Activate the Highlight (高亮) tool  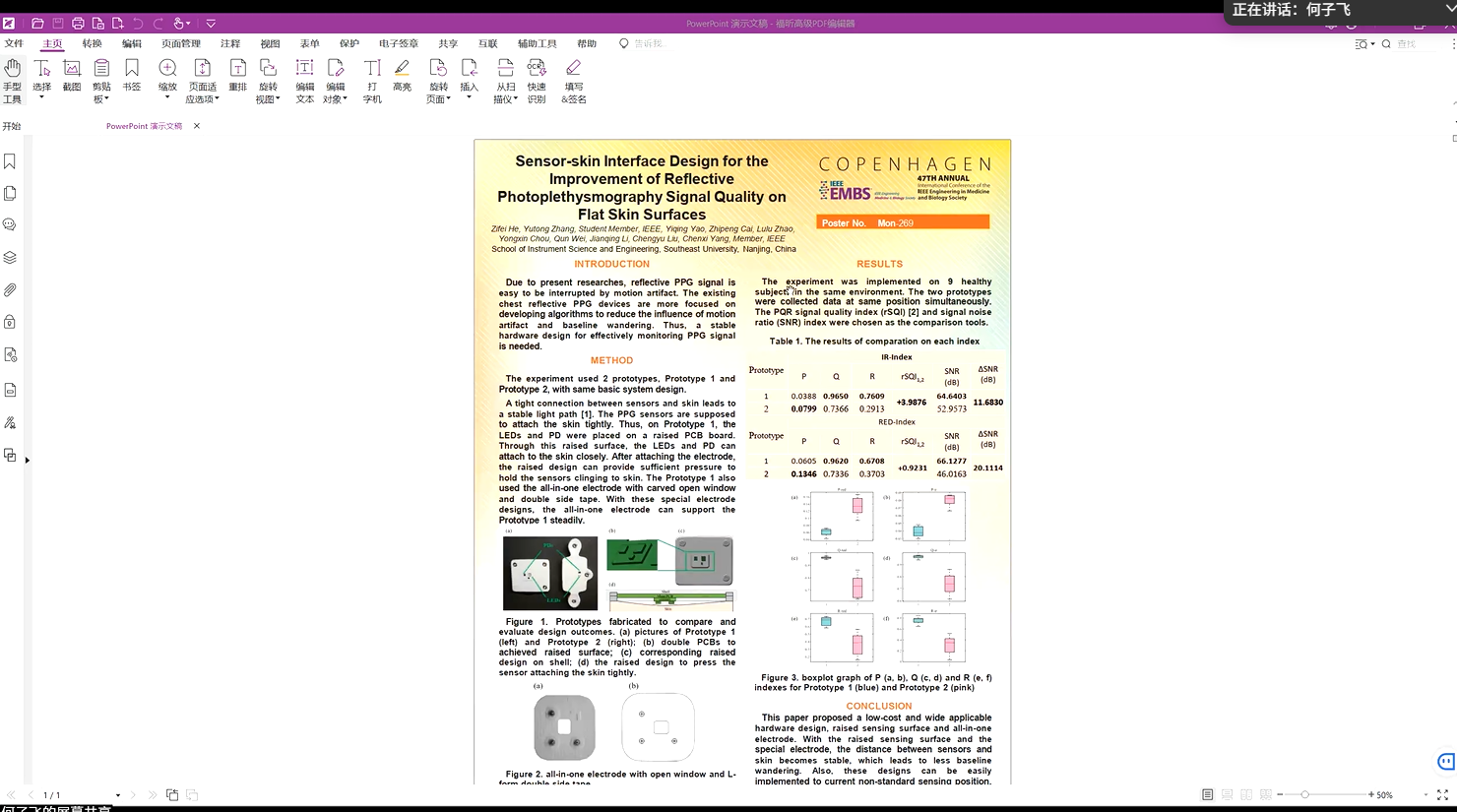(x=402, y=76)
